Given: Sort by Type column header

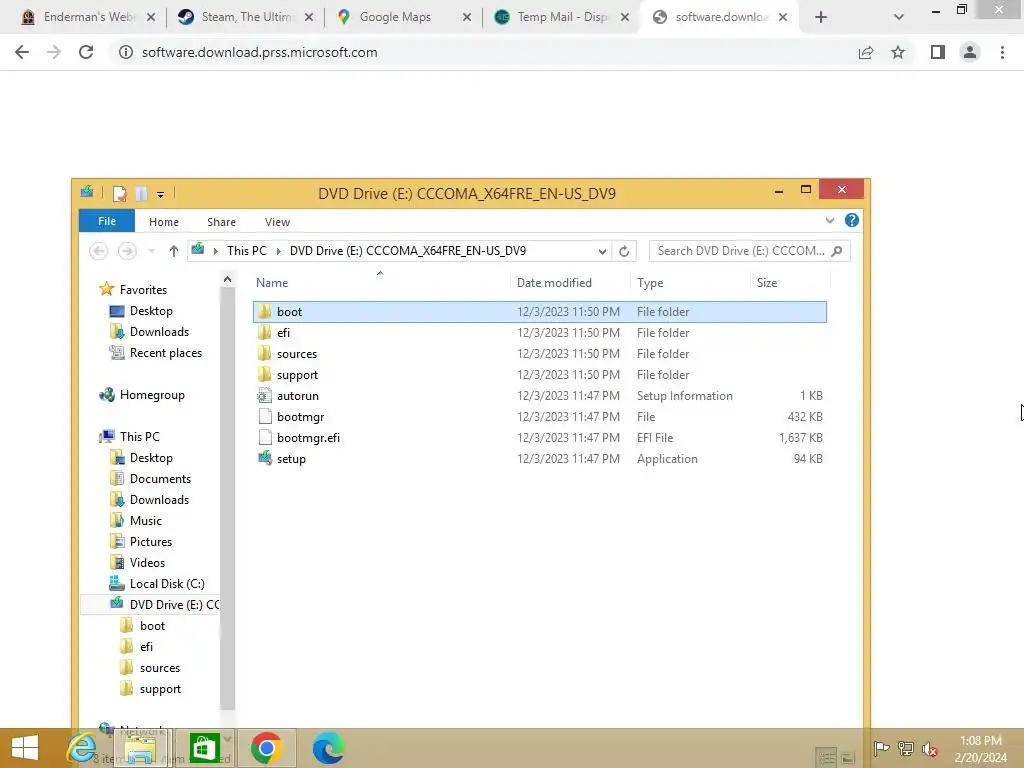Looking at the screenshot, I should pos(650,283).
